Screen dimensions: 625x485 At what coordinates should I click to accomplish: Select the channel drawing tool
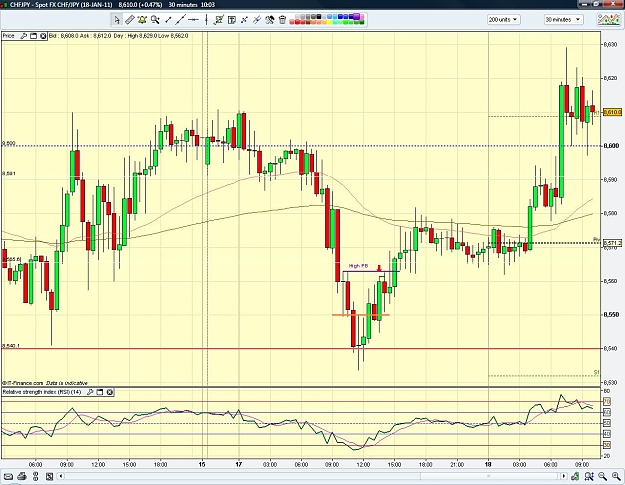(218, 20)
